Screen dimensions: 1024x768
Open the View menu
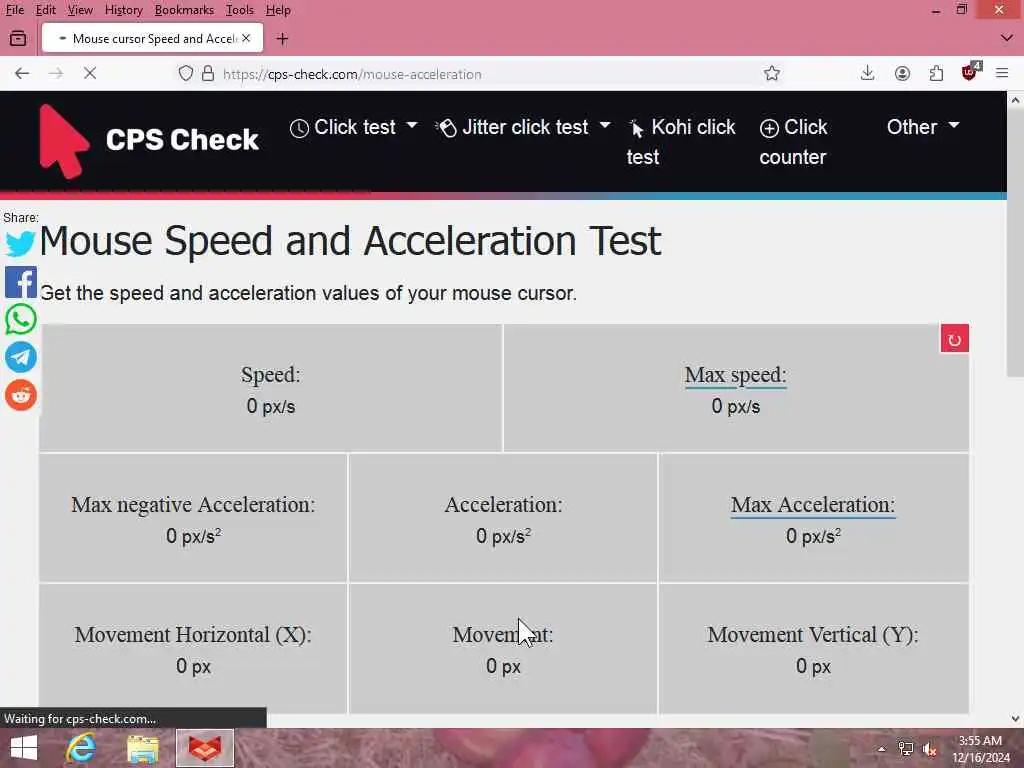tap(80, 10)
